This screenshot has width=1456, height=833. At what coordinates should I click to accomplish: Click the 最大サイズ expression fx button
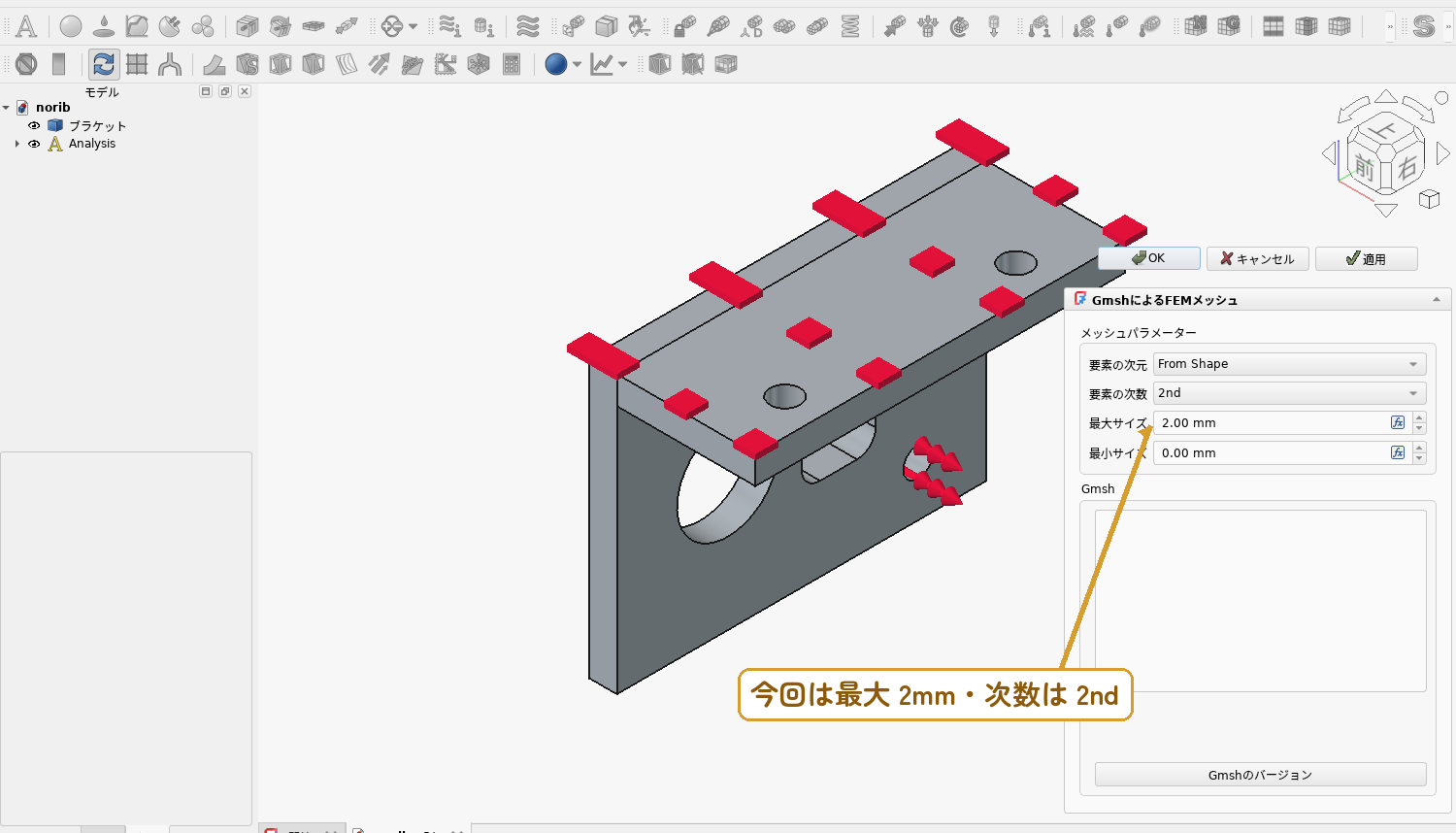[x=1398, y=422]
